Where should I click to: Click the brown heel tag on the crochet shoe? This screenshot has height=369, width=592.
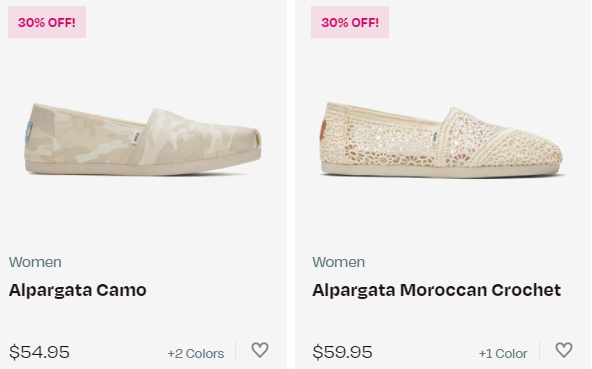323,130
